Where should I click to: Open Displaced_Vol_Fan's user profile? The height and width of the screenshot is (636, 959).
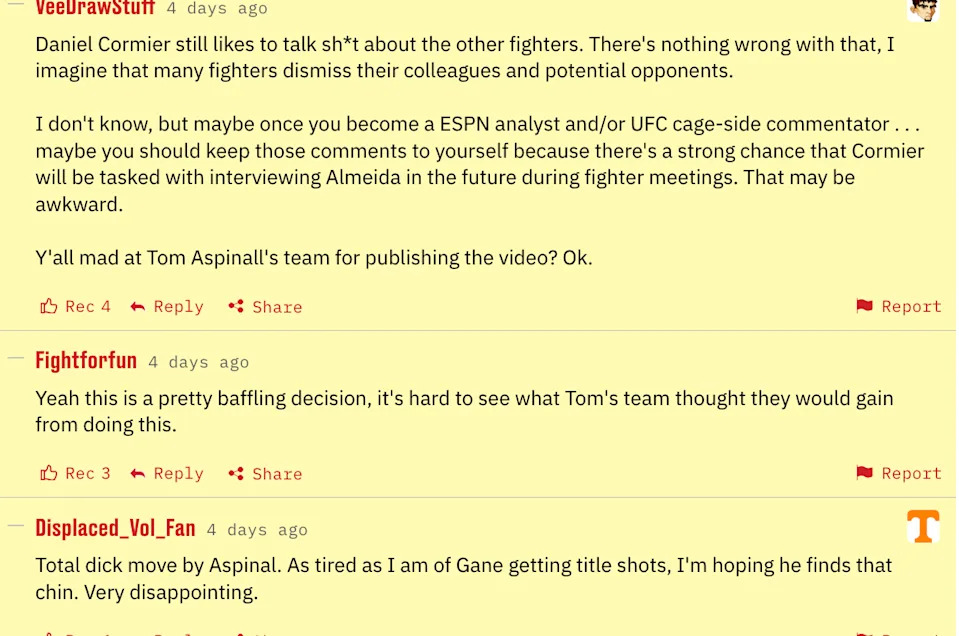[x=115, y=528]
